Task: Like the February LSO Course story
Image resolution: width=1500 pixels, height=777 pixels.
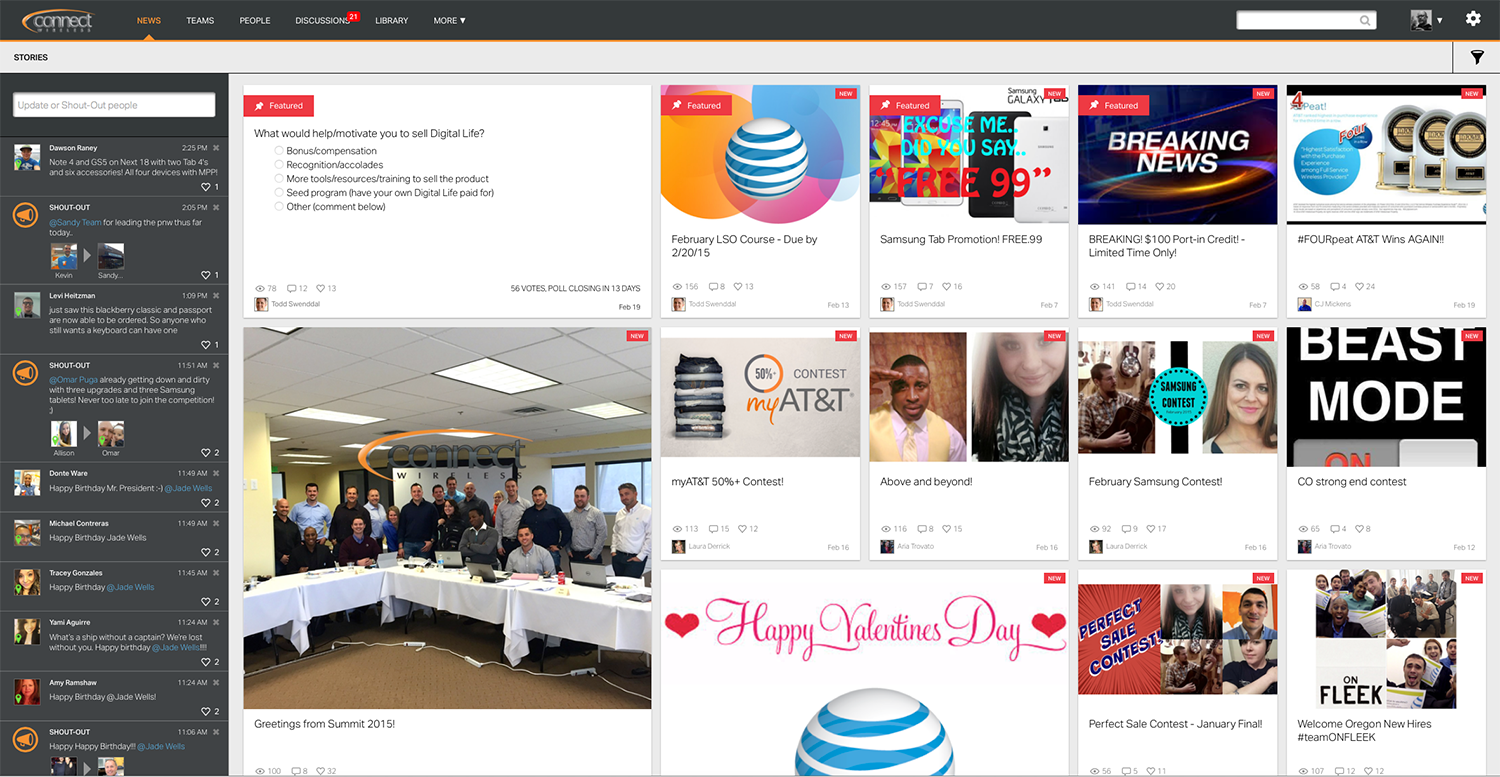Action: (x=737, y=287)
